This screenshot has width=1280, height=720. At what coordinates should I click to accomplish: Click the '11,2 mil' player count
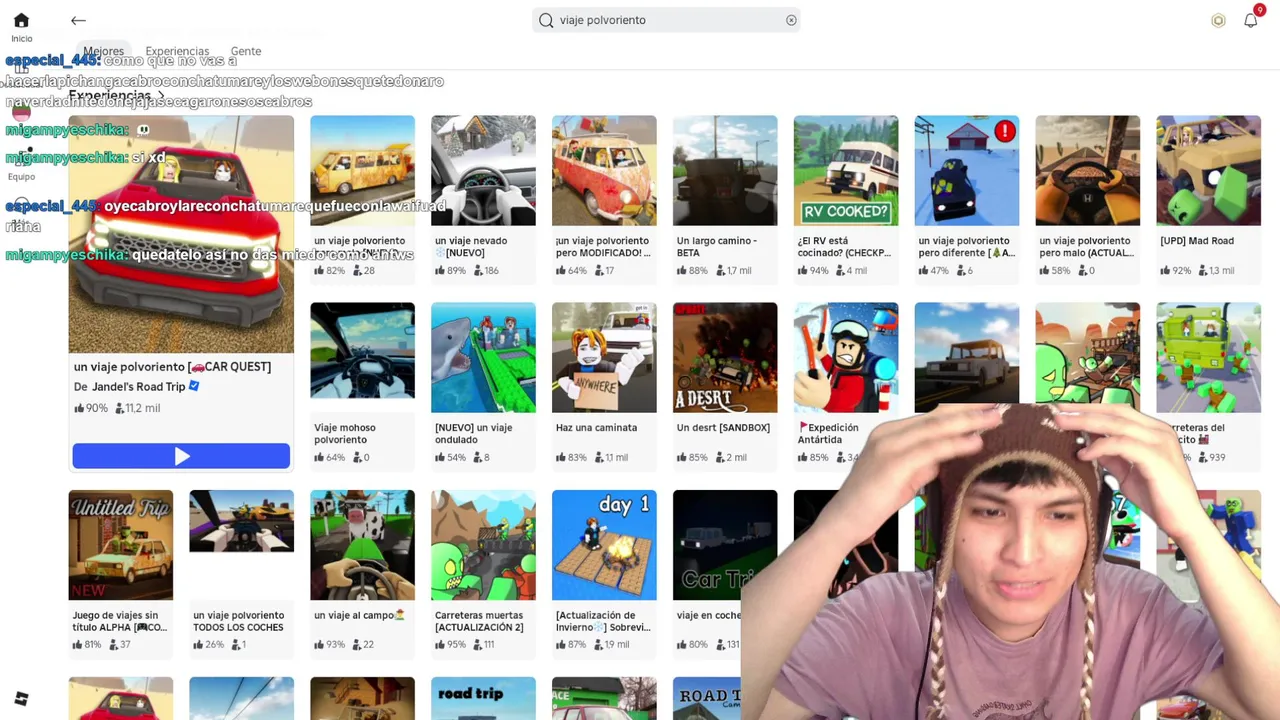coord(138,408)
